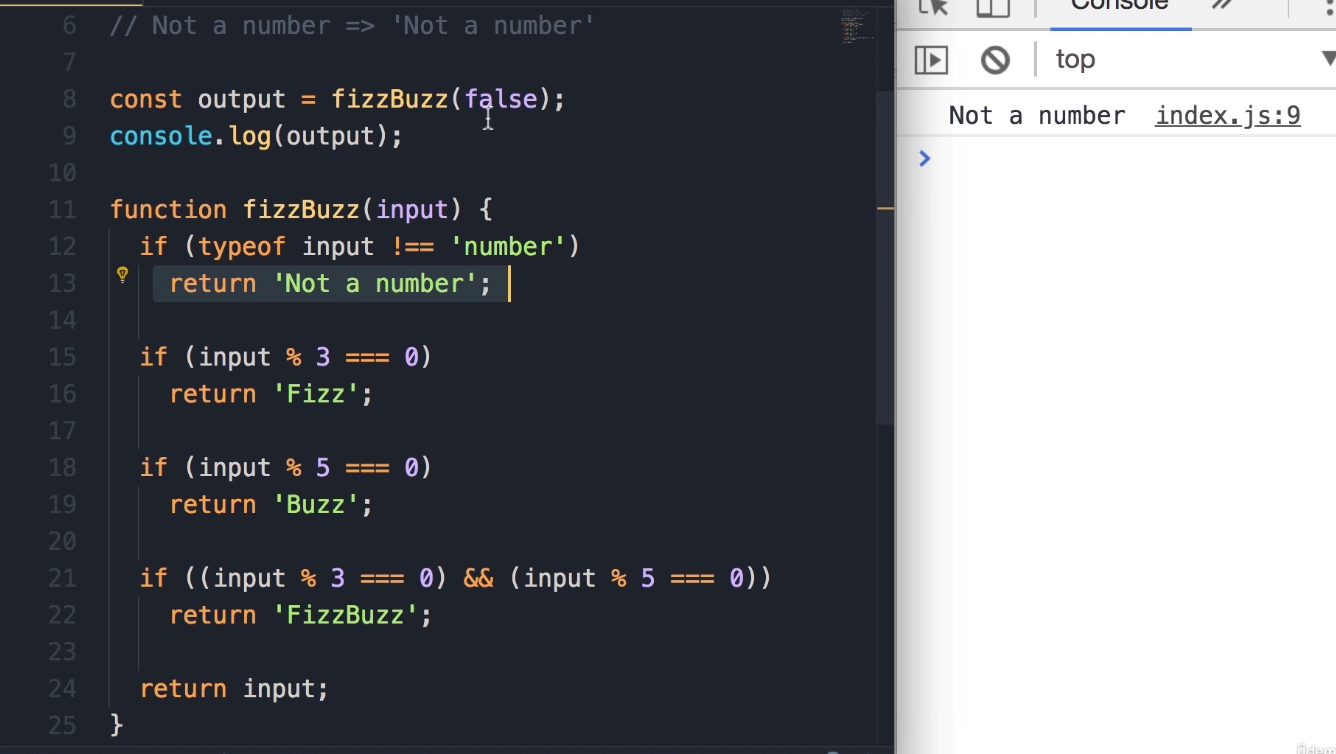The image size is (1336, 754).
Task: Click the 'Buzz' string on line 19
Action: pos(316,505)
